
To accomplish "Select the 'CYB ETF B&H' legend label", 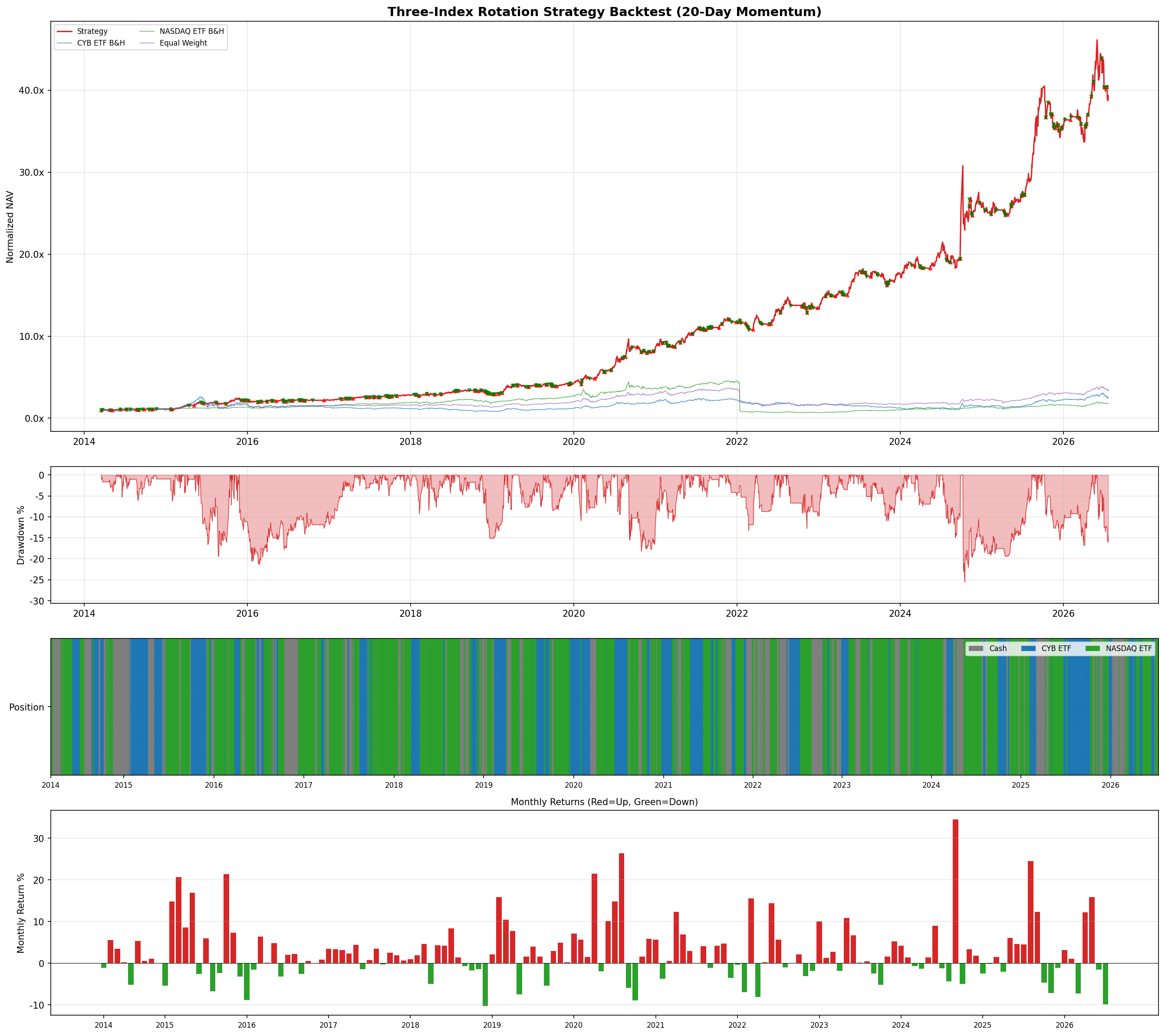I will [101, 43].
